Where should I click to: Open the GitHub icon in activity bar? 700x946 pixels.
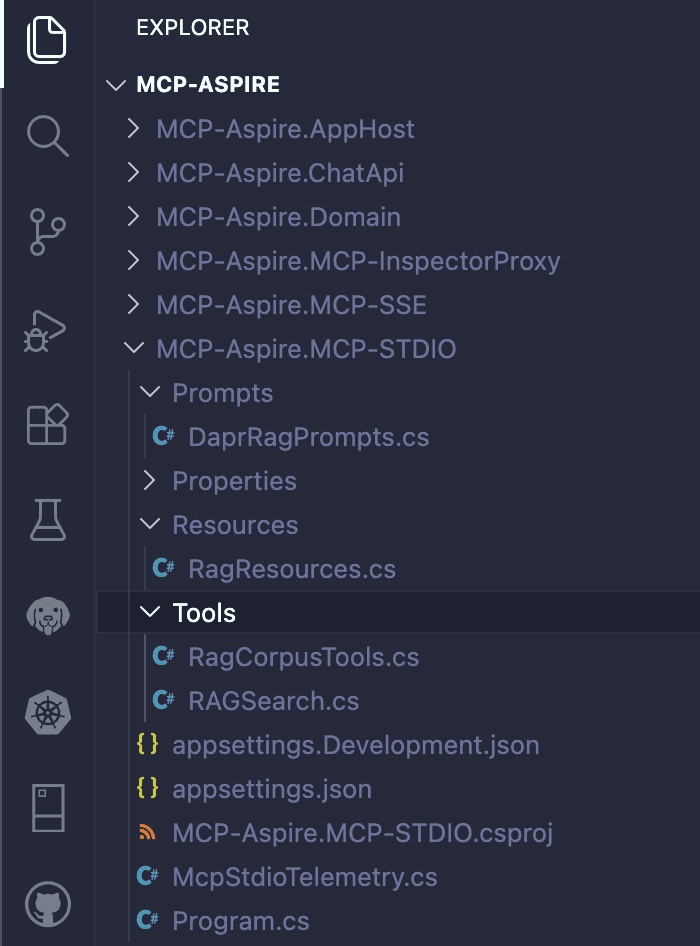click(x=48, y=904)
